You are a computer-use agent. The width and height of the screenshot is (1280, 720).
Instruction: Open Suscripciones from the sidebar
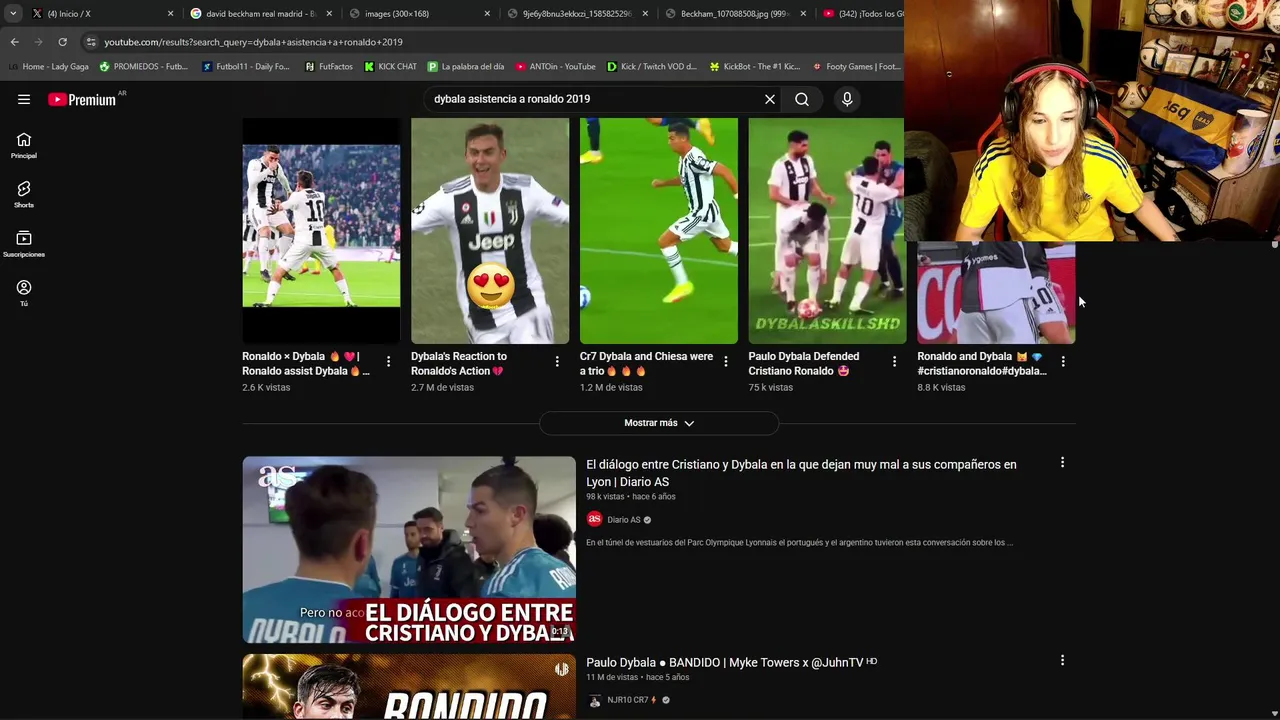(24, 244)
